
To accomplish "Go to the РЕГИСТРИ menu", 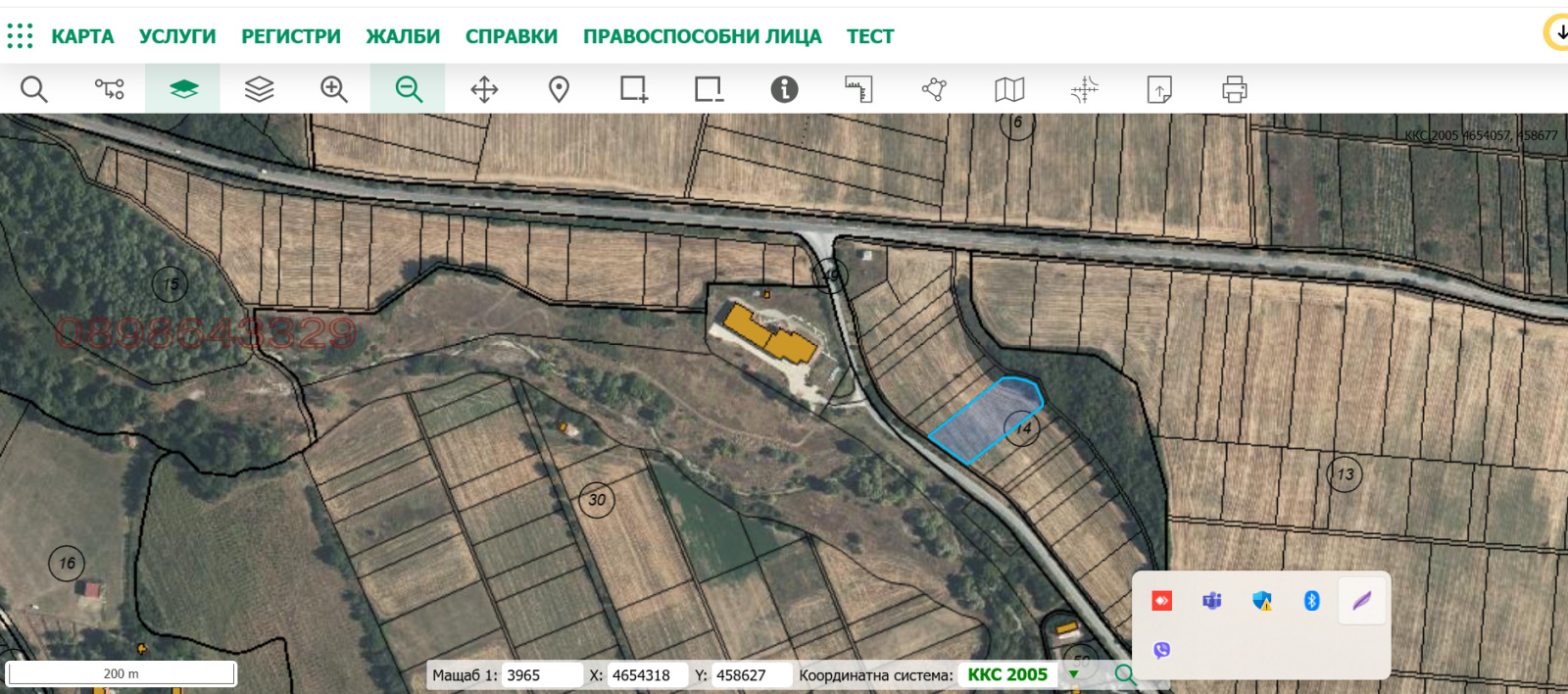I will (291, 36).
